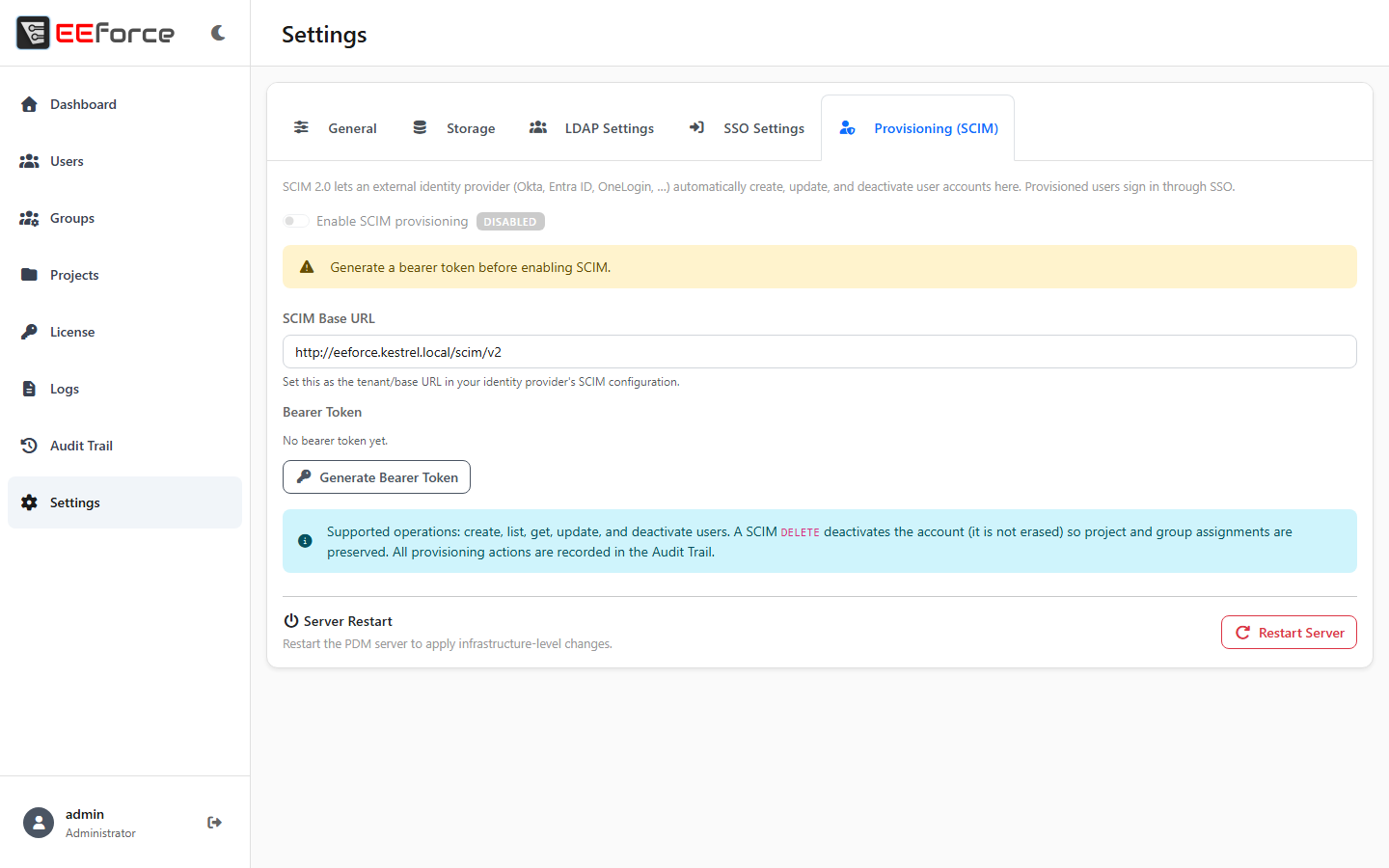Click the Storage database icon
The width and height of the screenshot is (1389, 868).
[420, 127]
